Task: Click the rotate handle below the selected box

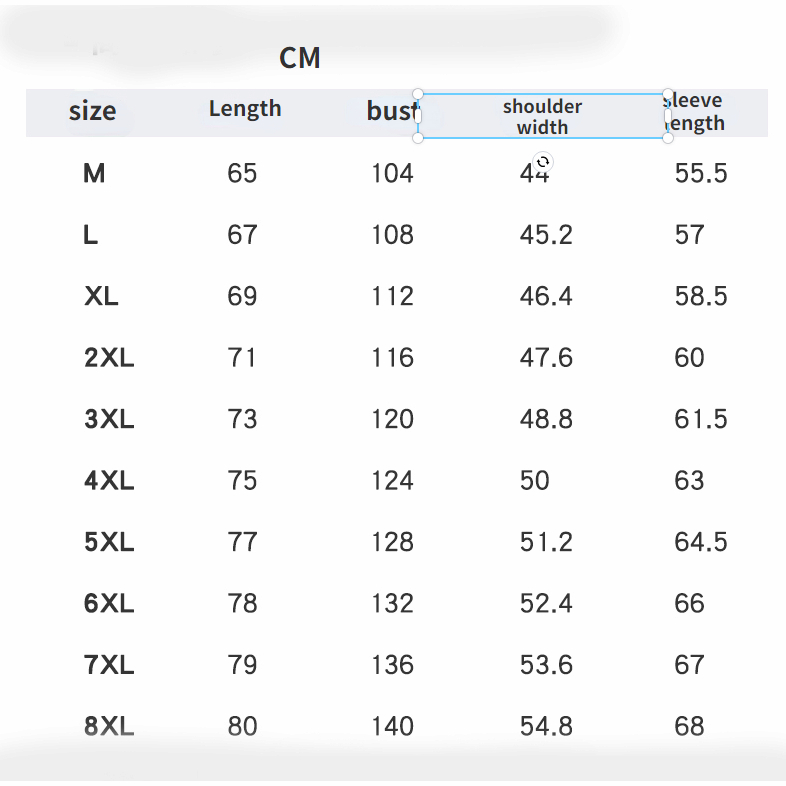Action: click(x=543, y=161)
